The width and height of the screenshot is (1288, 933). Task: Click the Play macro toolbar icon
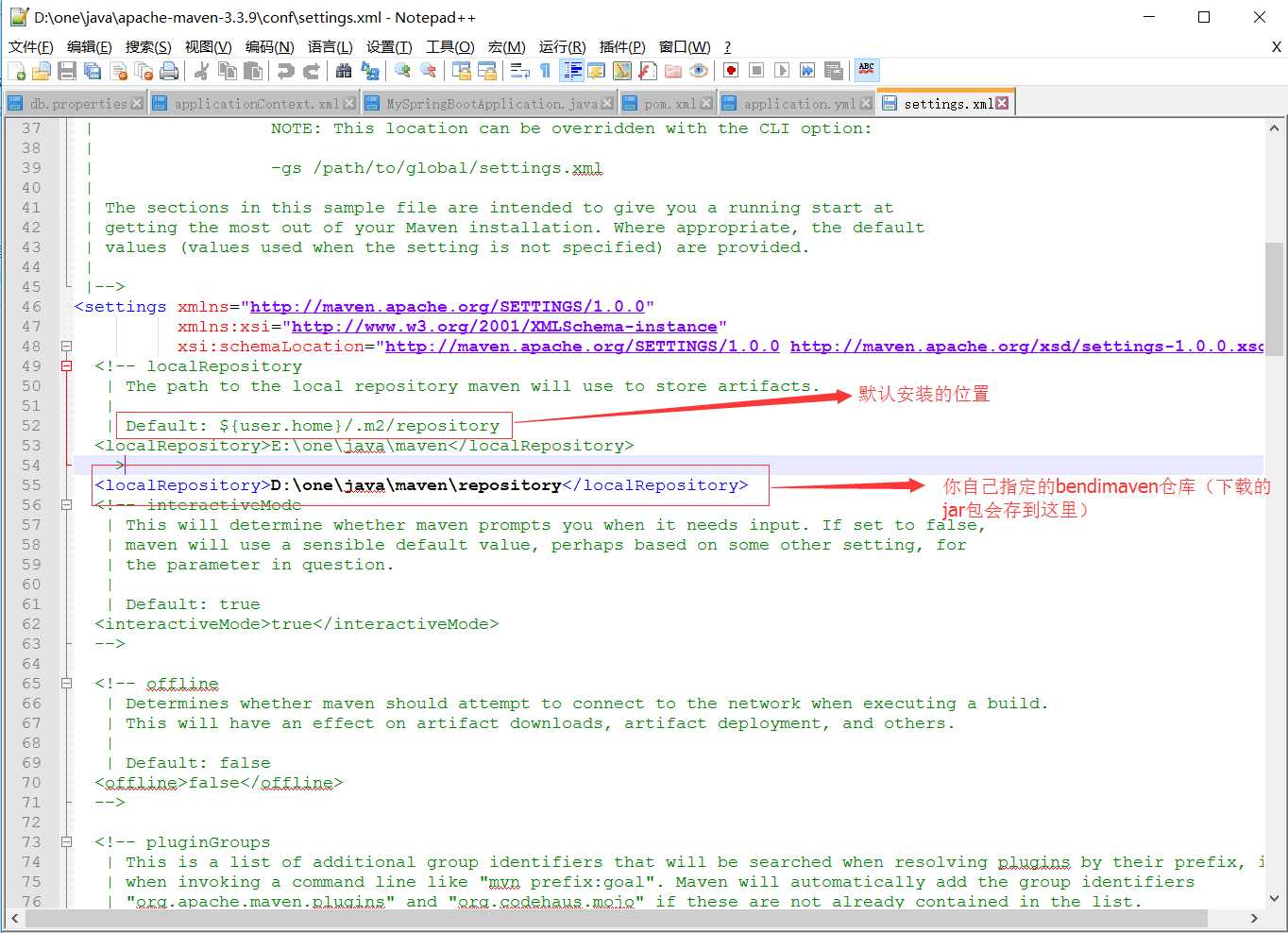click(x=782, y=71)
